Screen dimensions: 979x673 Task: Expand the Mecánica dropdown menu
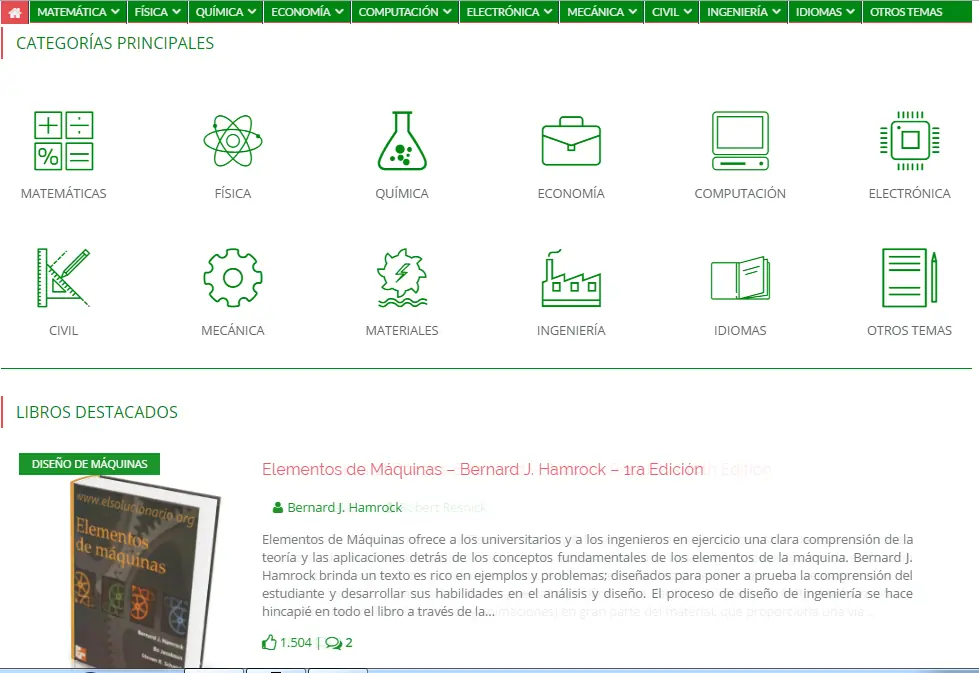pyautogui.click(x=602, y=12)
